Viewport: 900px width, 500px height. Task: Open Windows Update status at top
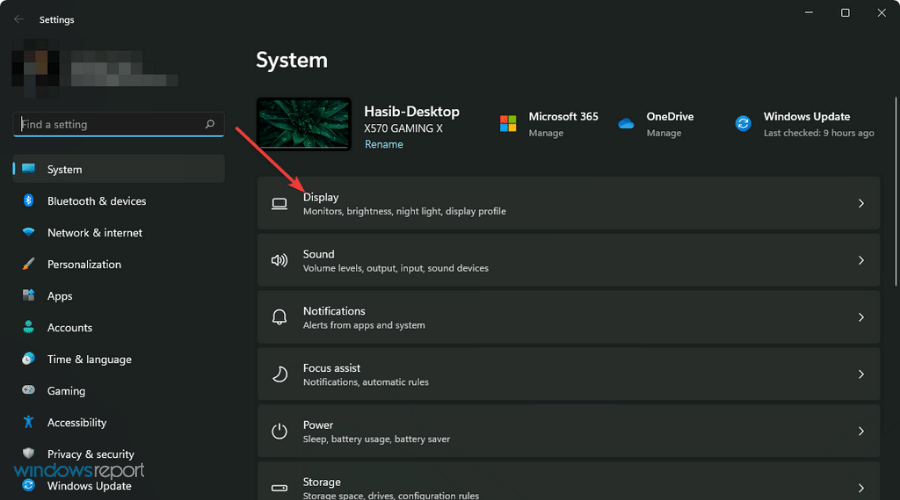click(805, 124)
